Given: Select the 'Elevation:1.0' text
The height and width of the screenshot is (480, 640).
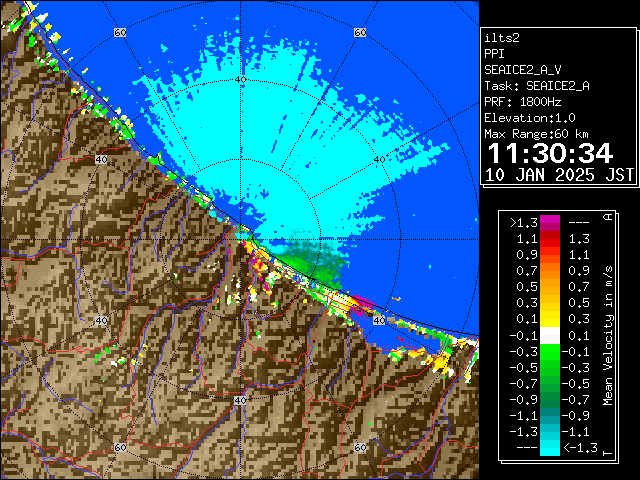Looking at the screenshot, I should coord(529,118).
